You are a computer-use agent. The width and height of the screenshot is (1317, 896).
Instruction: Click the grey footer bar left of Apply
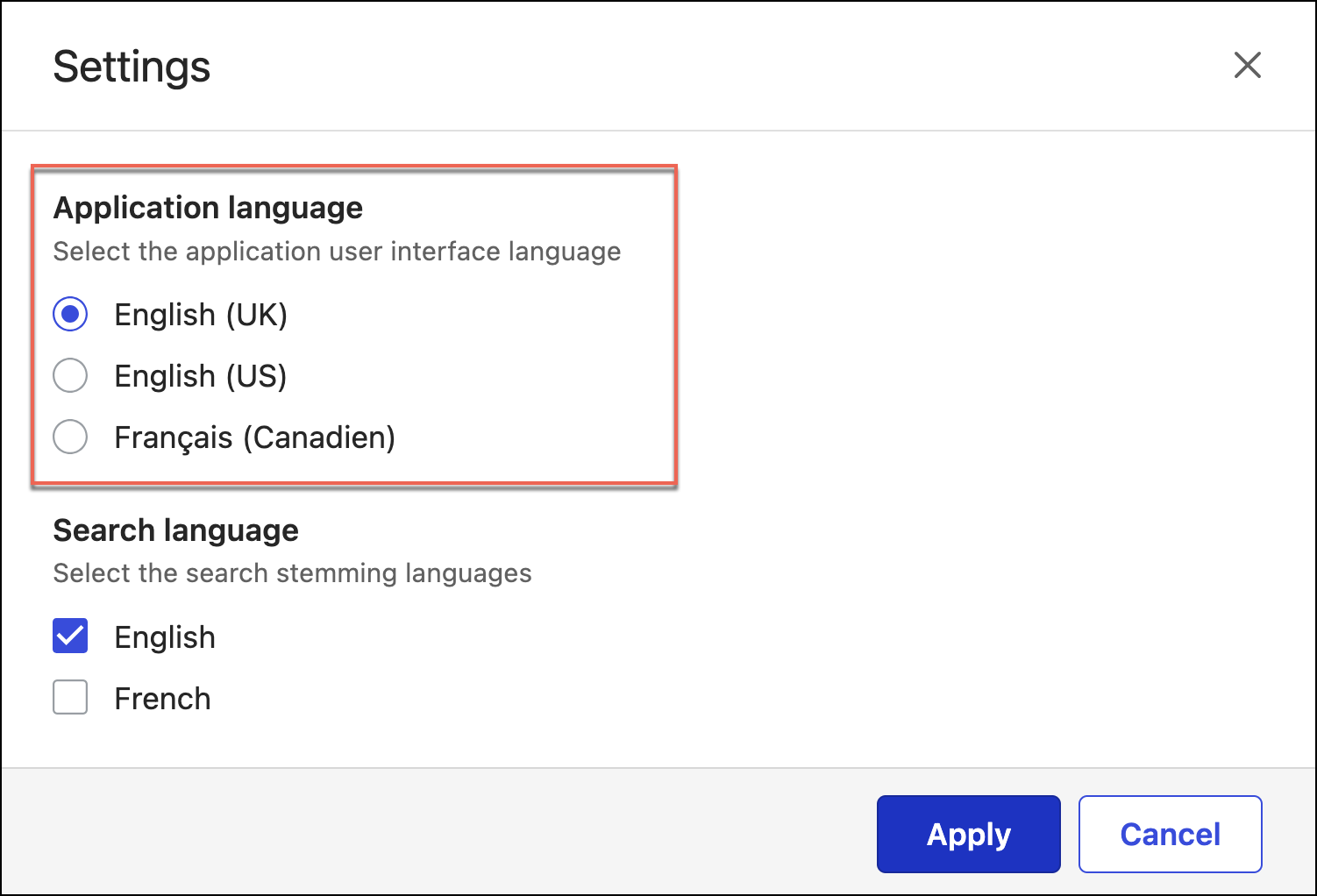coord(438,833)
